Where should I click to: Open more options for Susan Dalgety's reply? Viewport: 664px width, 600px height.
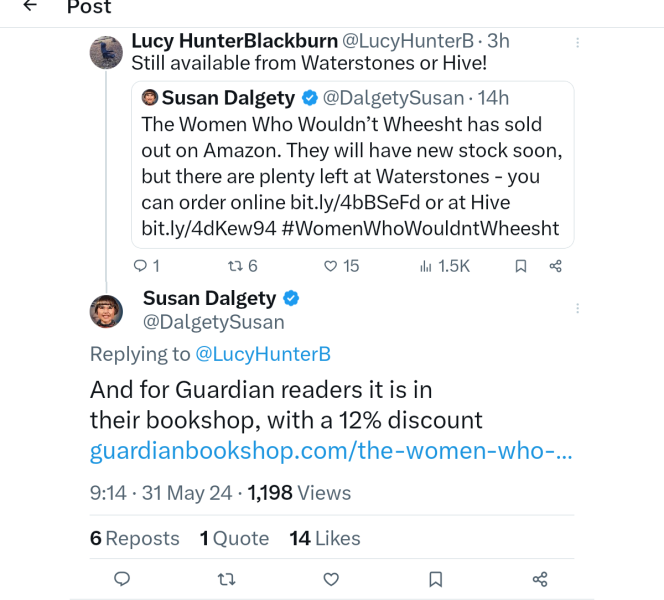pyautogui.click(x=578, y=309)
